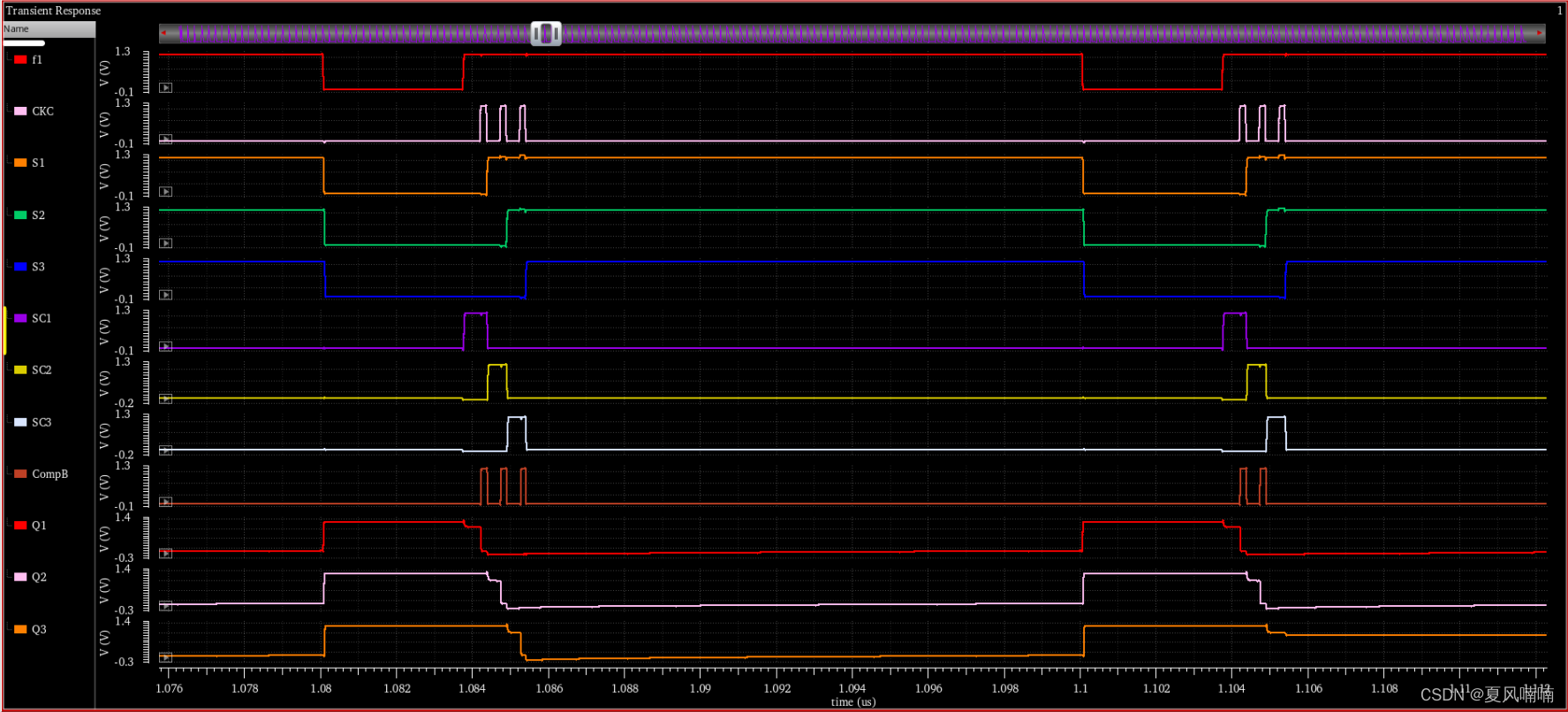This screenshot has width=1568, height=712.
Task: Click the red color swatch for f1
Action: (20, 59)
